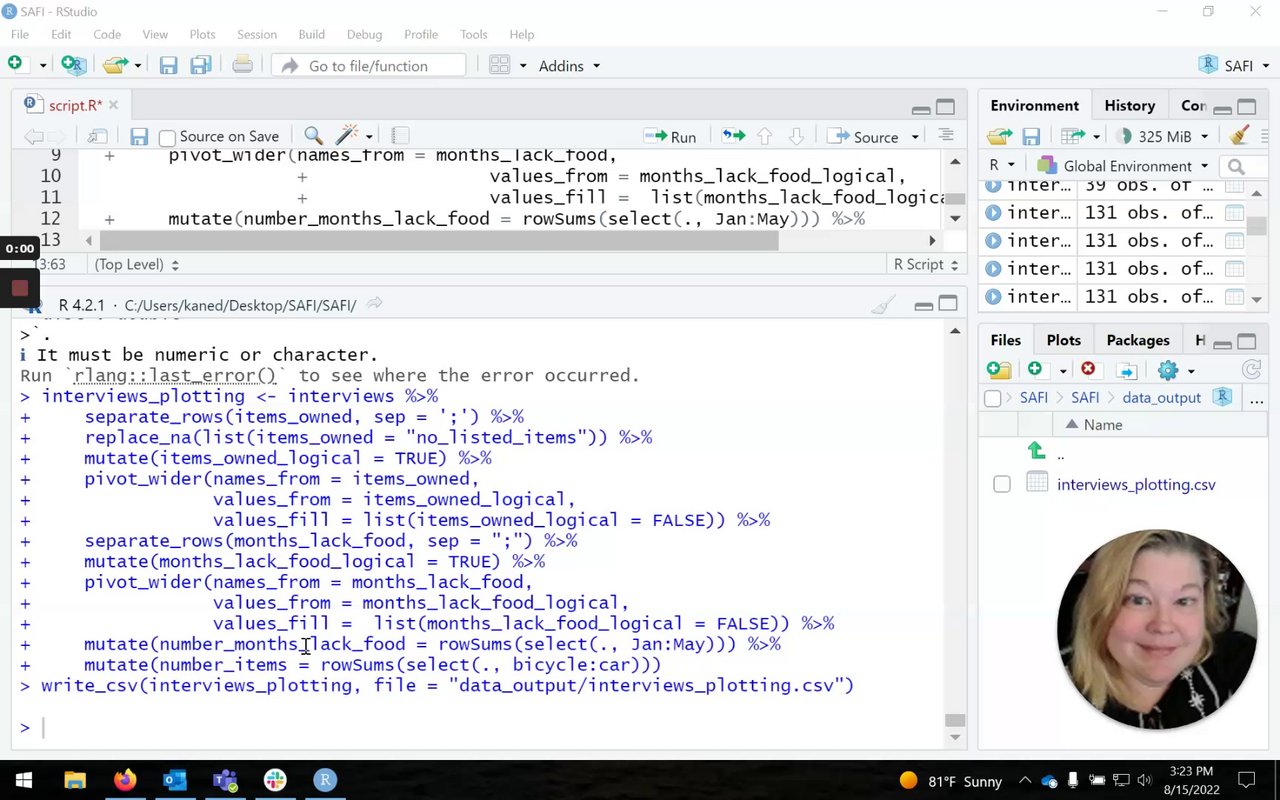Viewport: 1280px width, 800px height.
Task: Delete selected files in Files pane
Action: pos(1088,369)
